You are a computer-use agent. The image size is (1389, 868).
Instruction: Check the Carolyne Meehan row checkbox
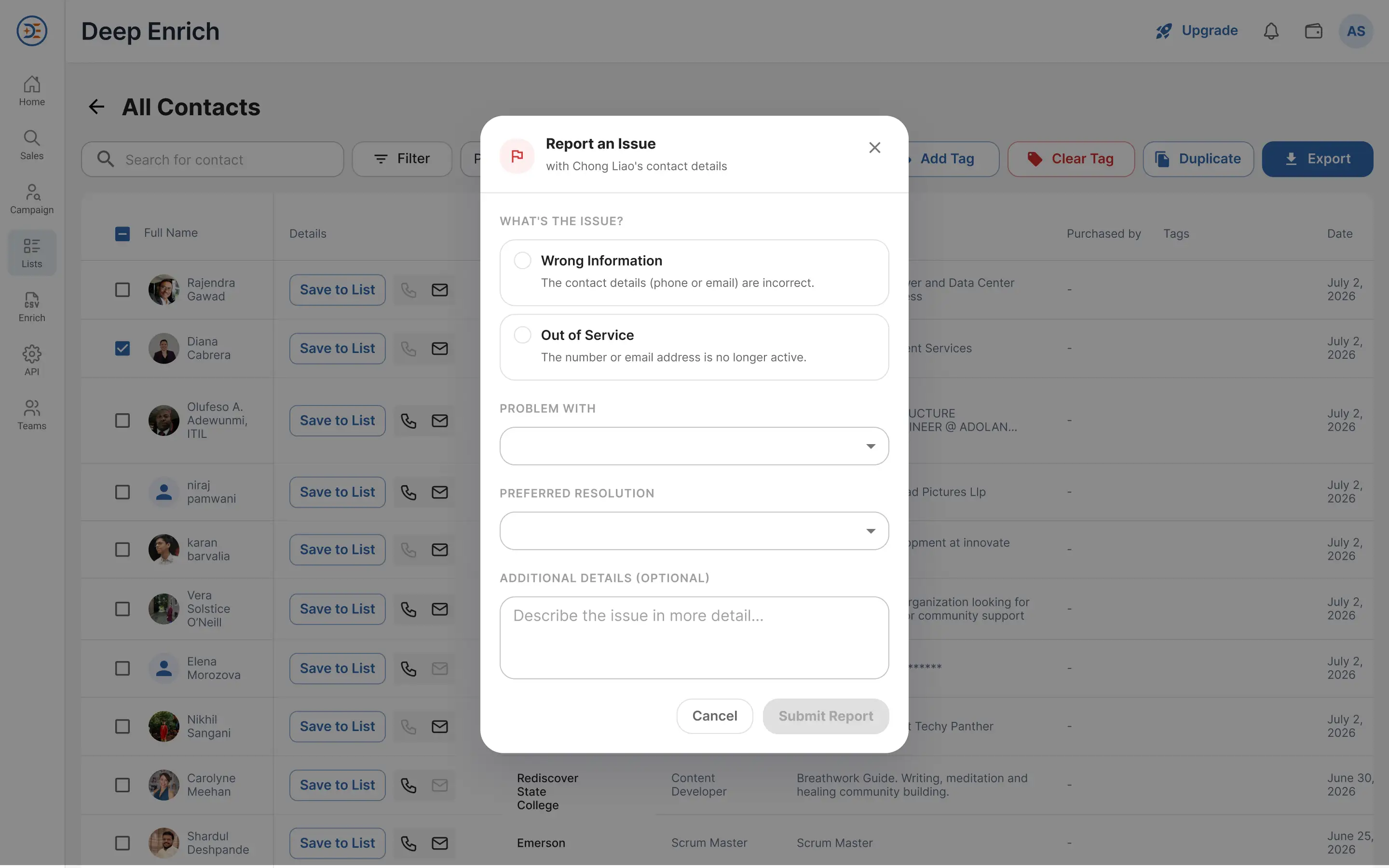pyautogui.click(x=122, y=786)
